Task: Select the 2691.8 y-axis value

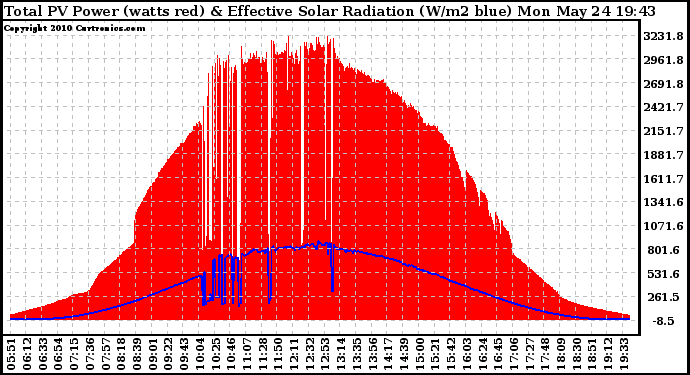Action: (x=663, y=84)
